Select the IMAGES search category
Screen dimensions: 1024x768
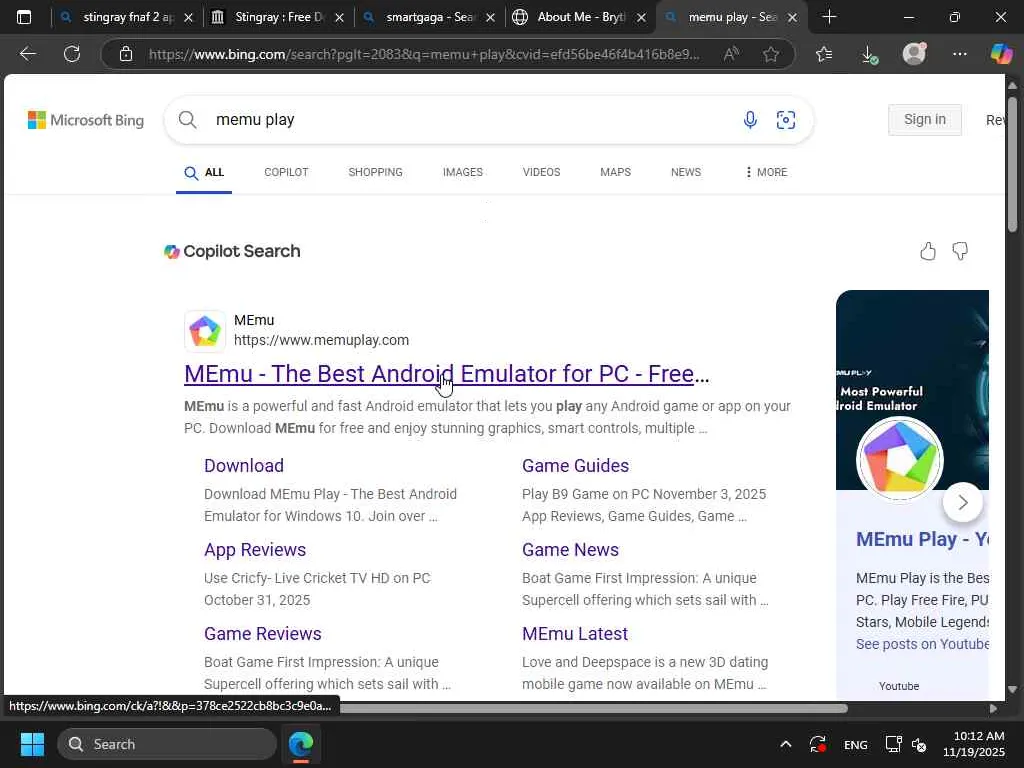463,172
